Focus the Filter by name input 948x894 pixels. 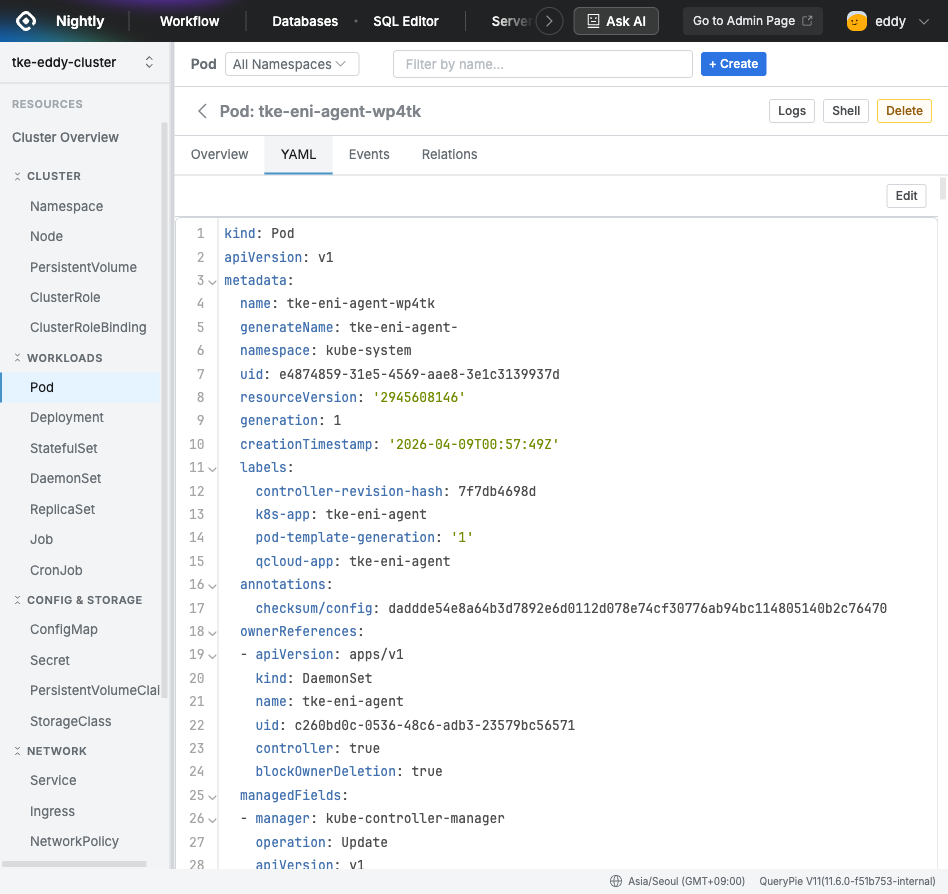click(542, 64)
